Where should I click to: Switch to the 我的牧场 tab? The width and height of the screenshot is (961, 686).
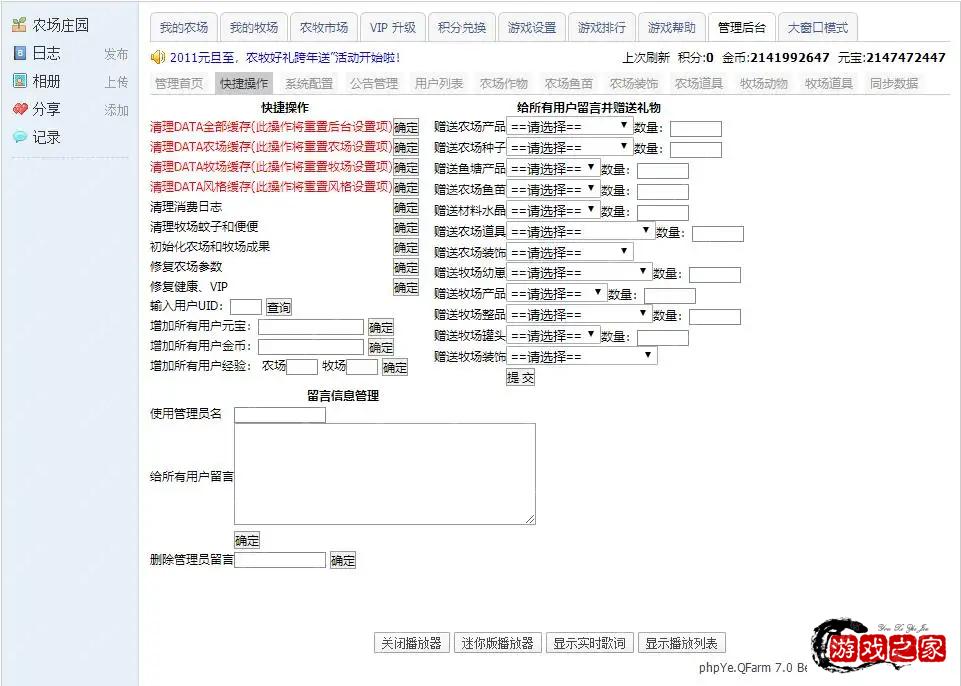point(253,27)
